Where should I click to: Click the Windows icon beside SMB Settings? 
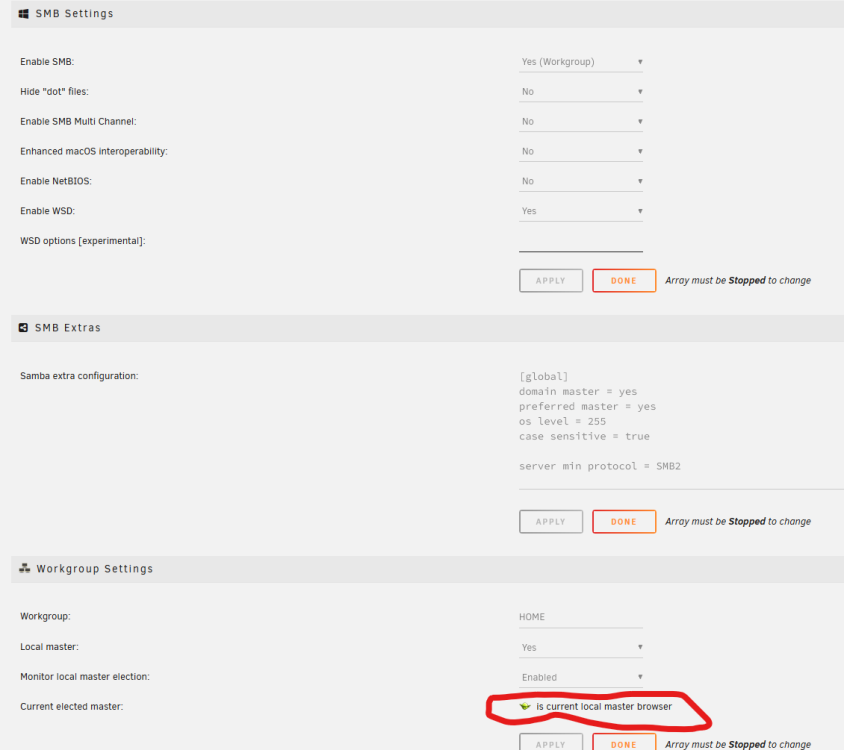pos(23,13)
